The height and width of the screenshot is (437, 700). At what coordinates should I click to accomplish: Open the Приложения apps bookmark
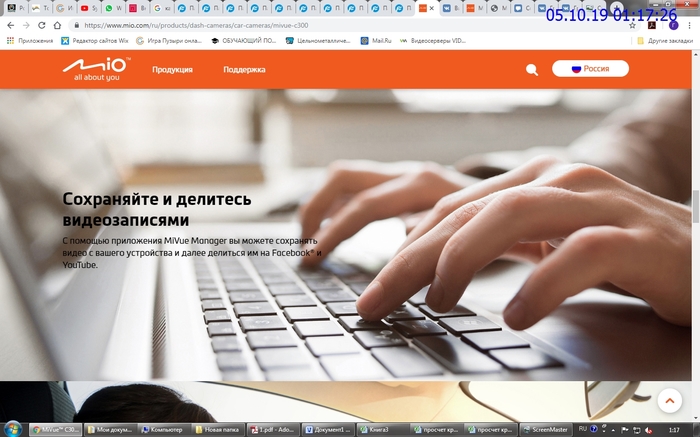[x=29, y=41]
